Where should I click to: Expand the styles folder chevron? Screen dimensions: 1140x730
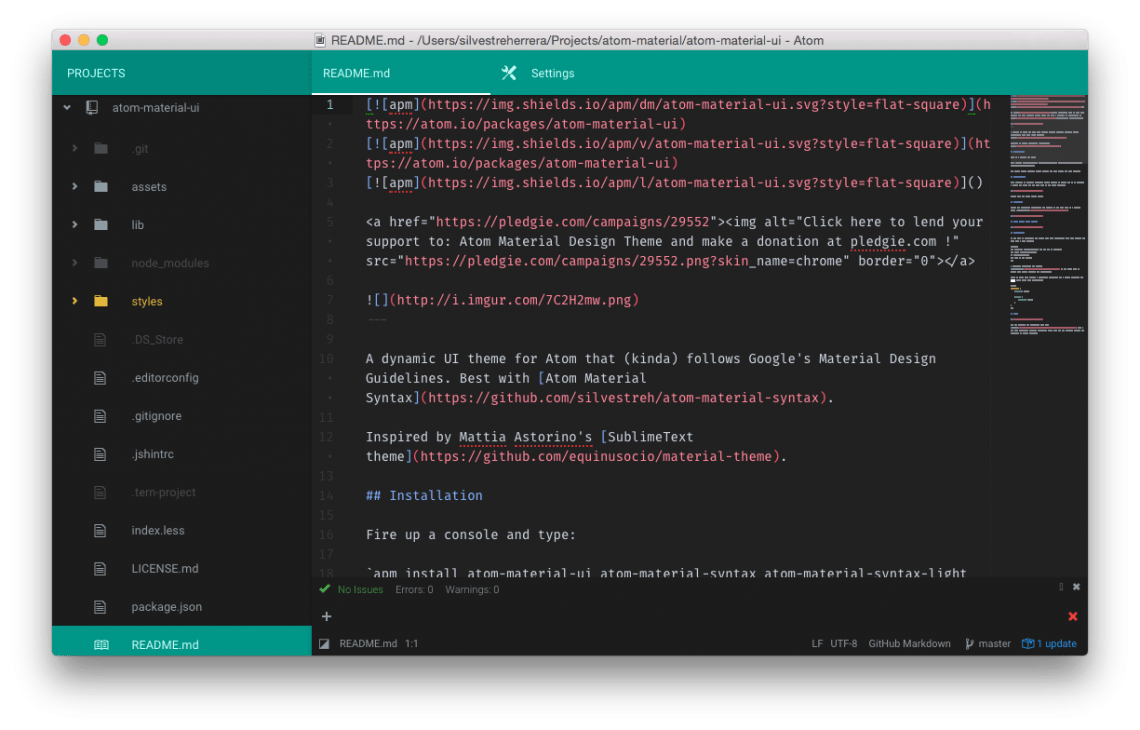click(74, 301)
